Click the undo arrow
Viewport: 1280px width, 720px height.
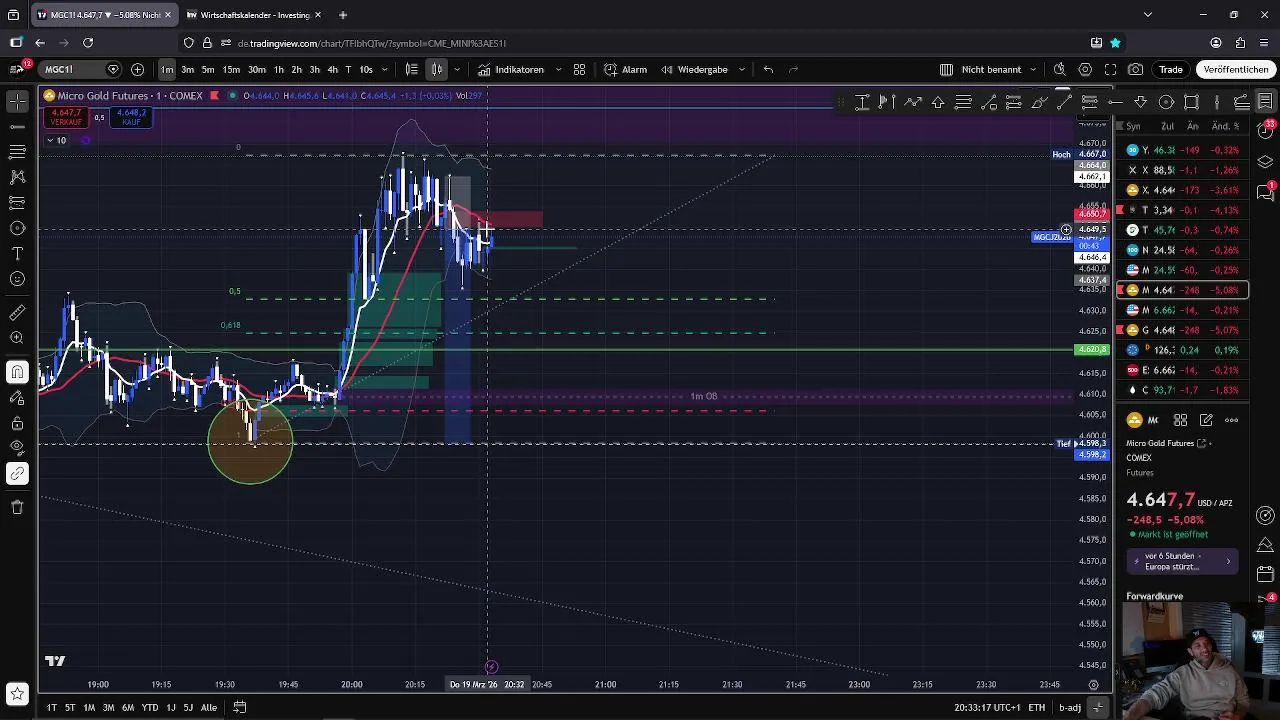tap(768, 69)
